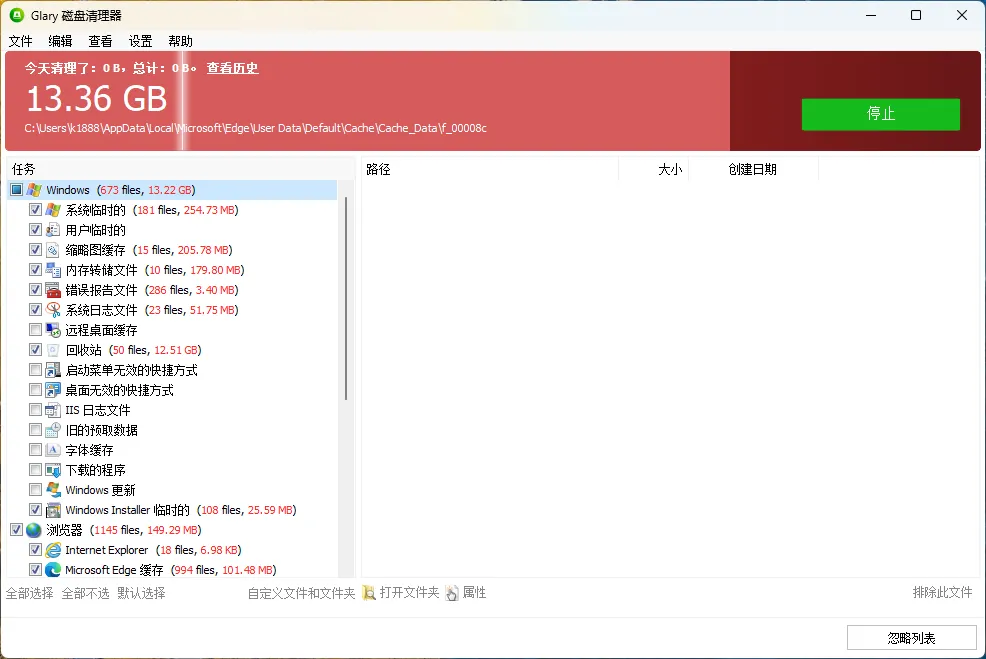Click the 属性 properties icon
The width and height of the screenshot is (986, 659).
(452, 593)
